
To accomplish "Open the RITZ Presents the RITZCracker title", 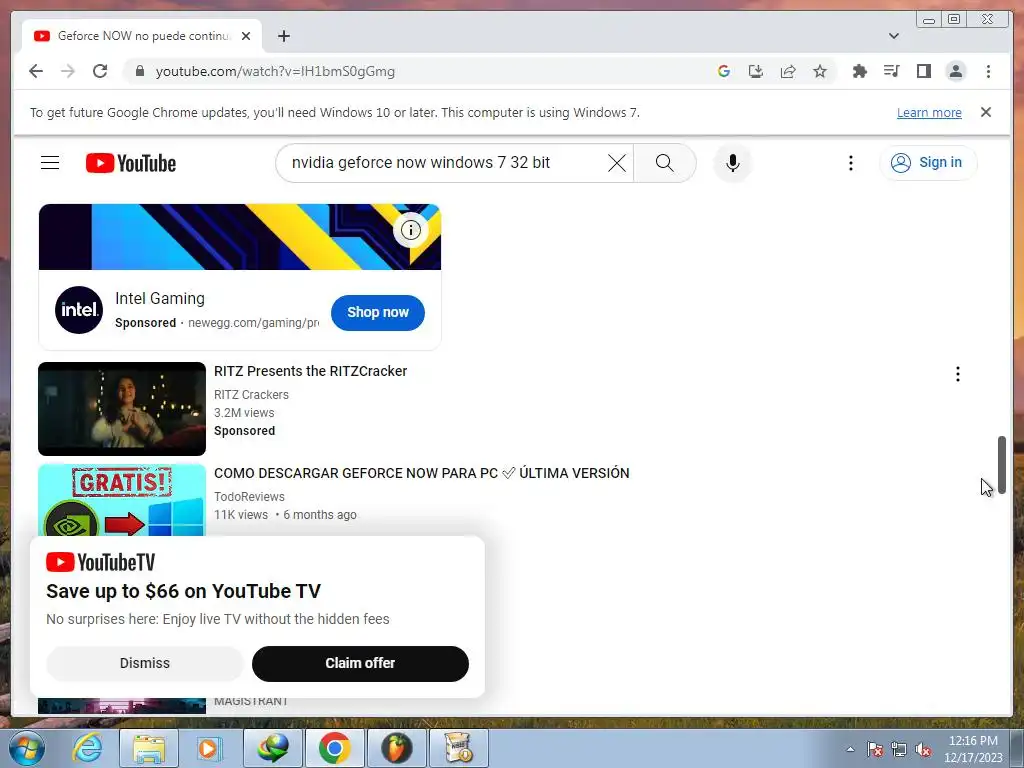I will (310, 371).
